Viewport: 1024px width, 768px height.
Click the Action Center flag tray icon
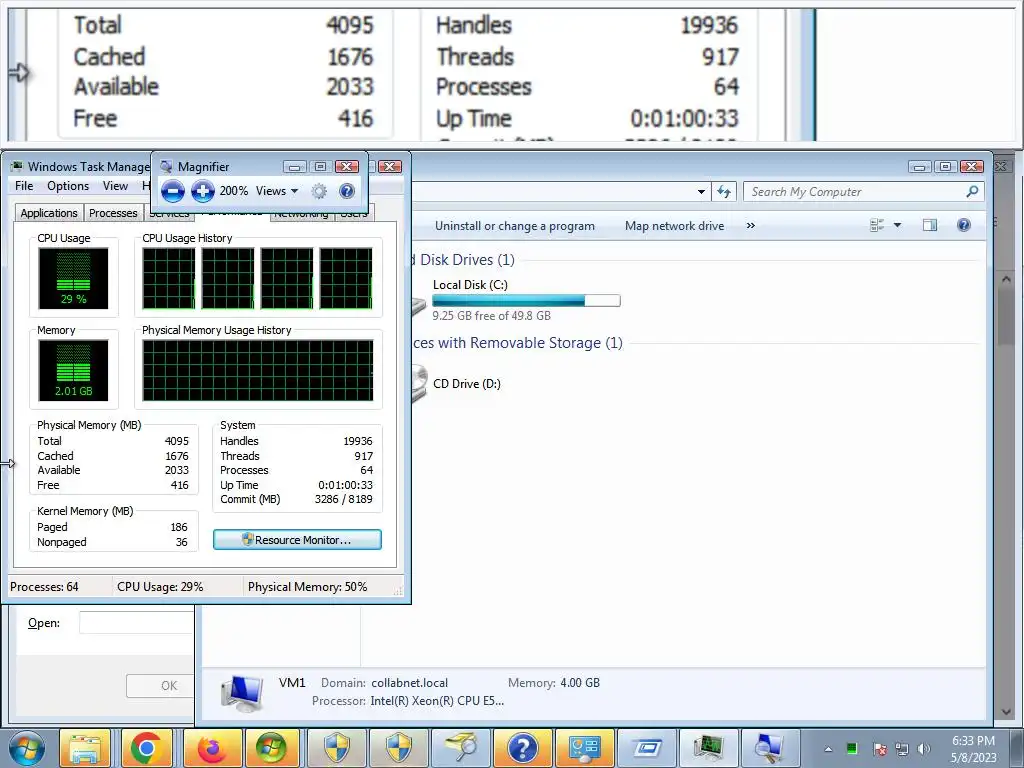pyautogui.click(x=880, y=749)
